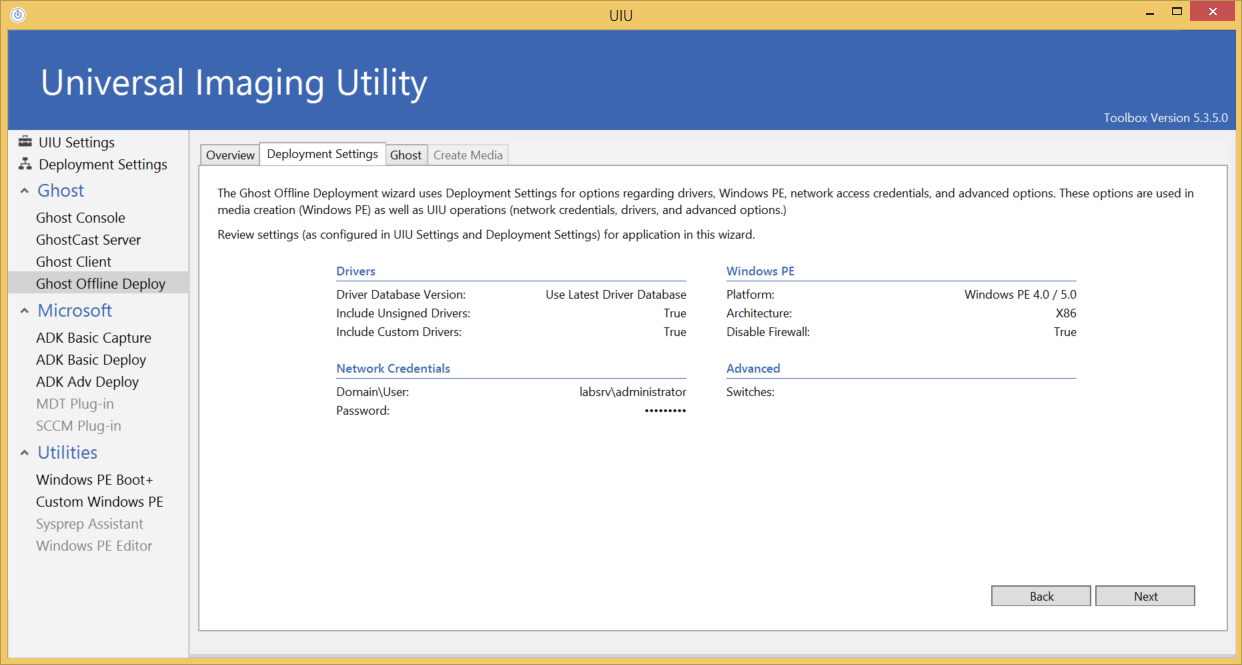Click the Disable Firewall label
The image size is (1242, 665).
[x=768, y=331]
